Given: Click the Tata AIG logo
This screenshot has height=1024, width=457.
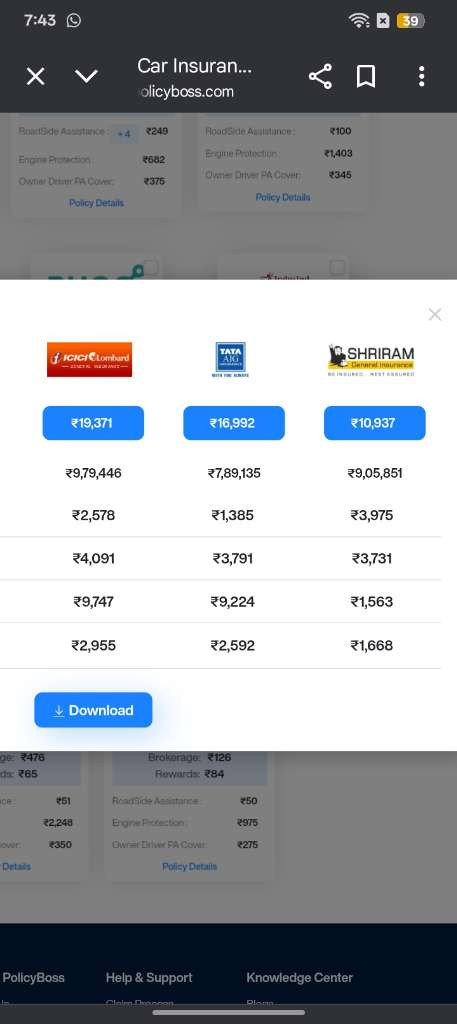Looking at the screenshot, I should click(231, 360).
